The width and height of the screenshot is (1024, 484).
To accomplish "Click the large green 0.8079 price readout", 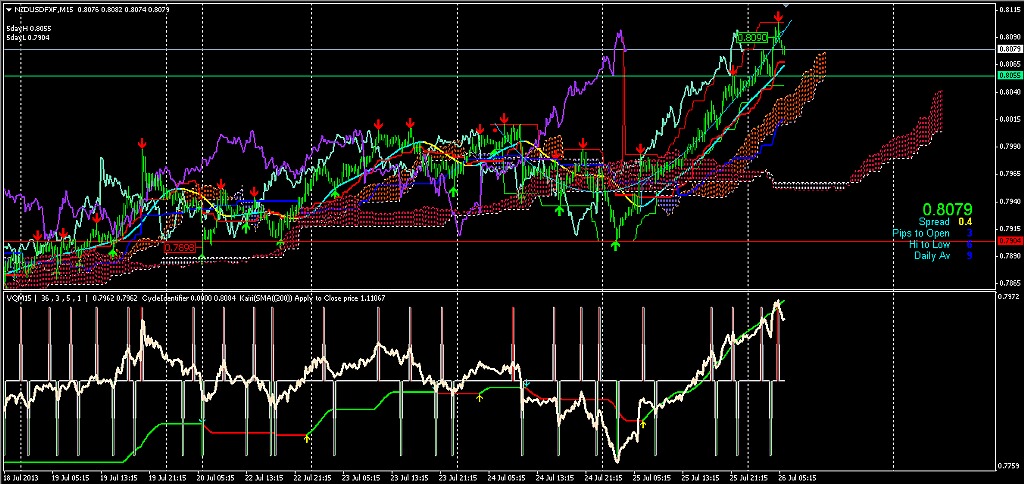I will click(x=950, y=209).
